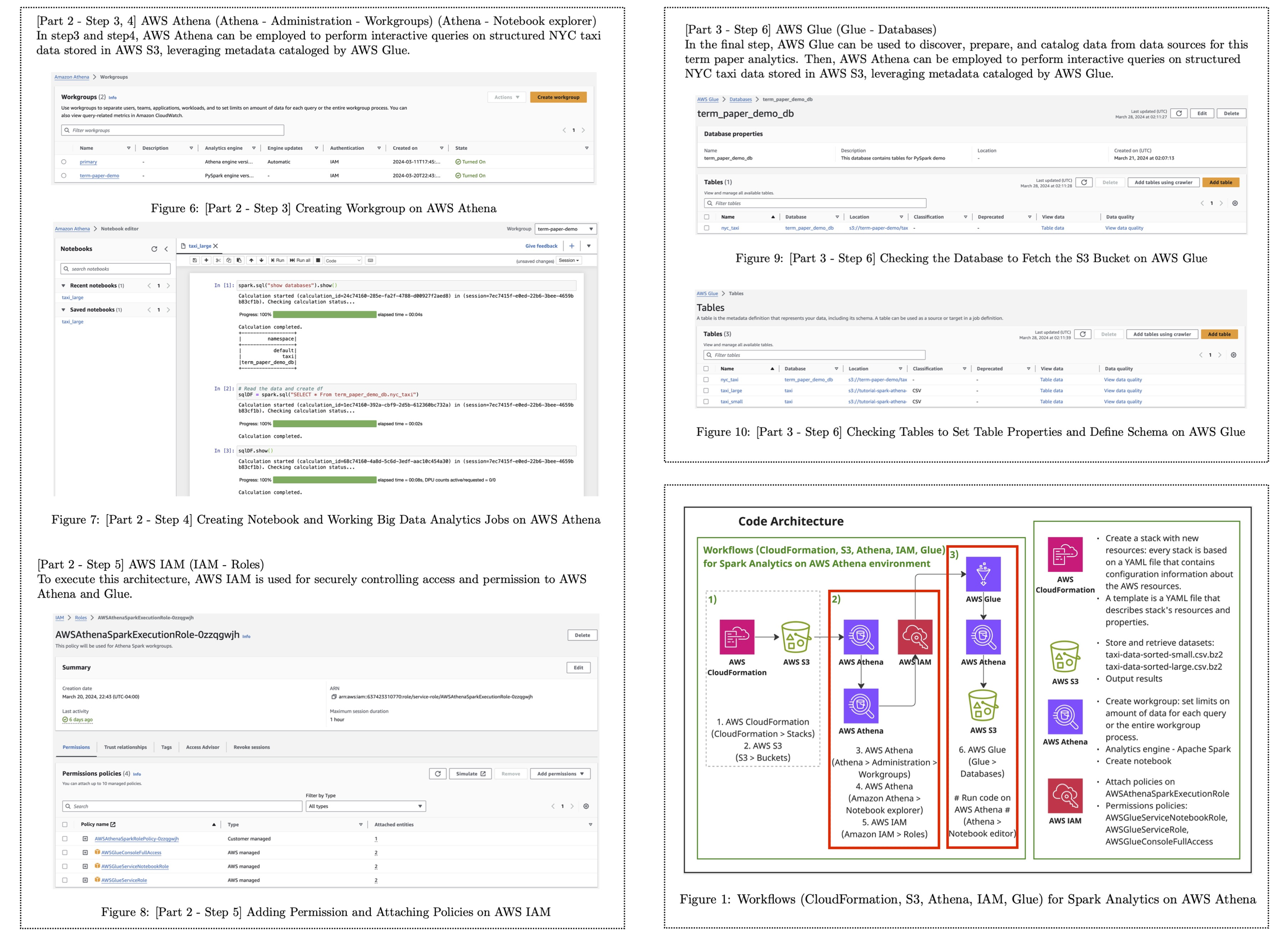Image resolution: width=1288 pixels, height=937 pixels.
Task: Click the insert cell plus icon in the notebook toolbar
Action: click(x=206, y=260)
